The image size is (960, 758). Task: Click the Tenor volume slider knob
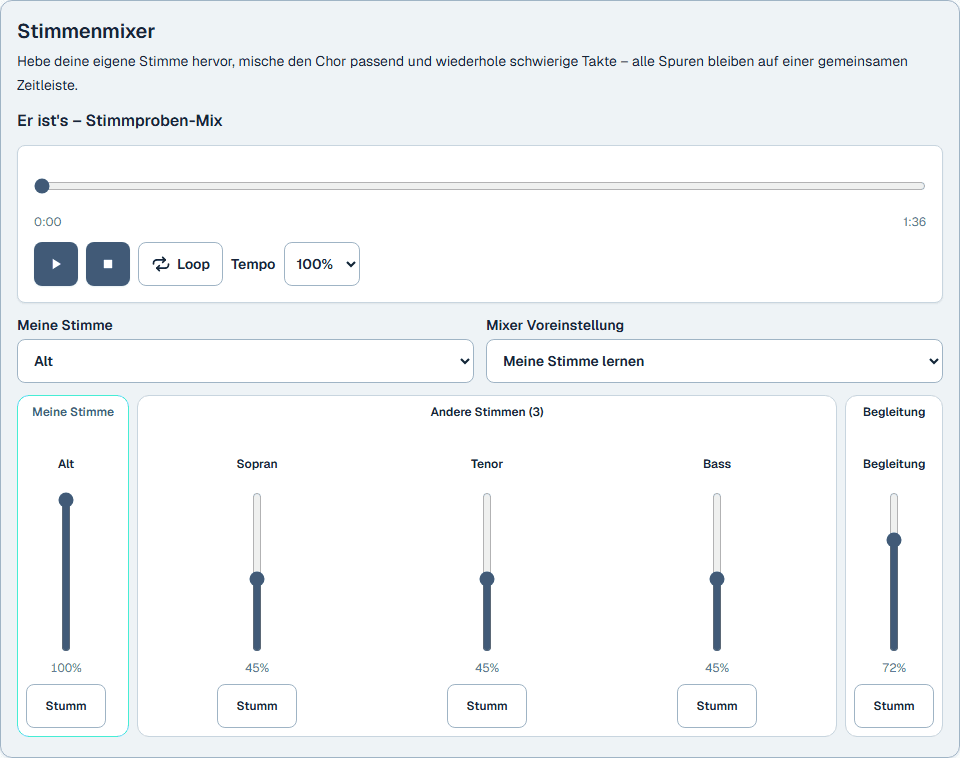(487, 579)
